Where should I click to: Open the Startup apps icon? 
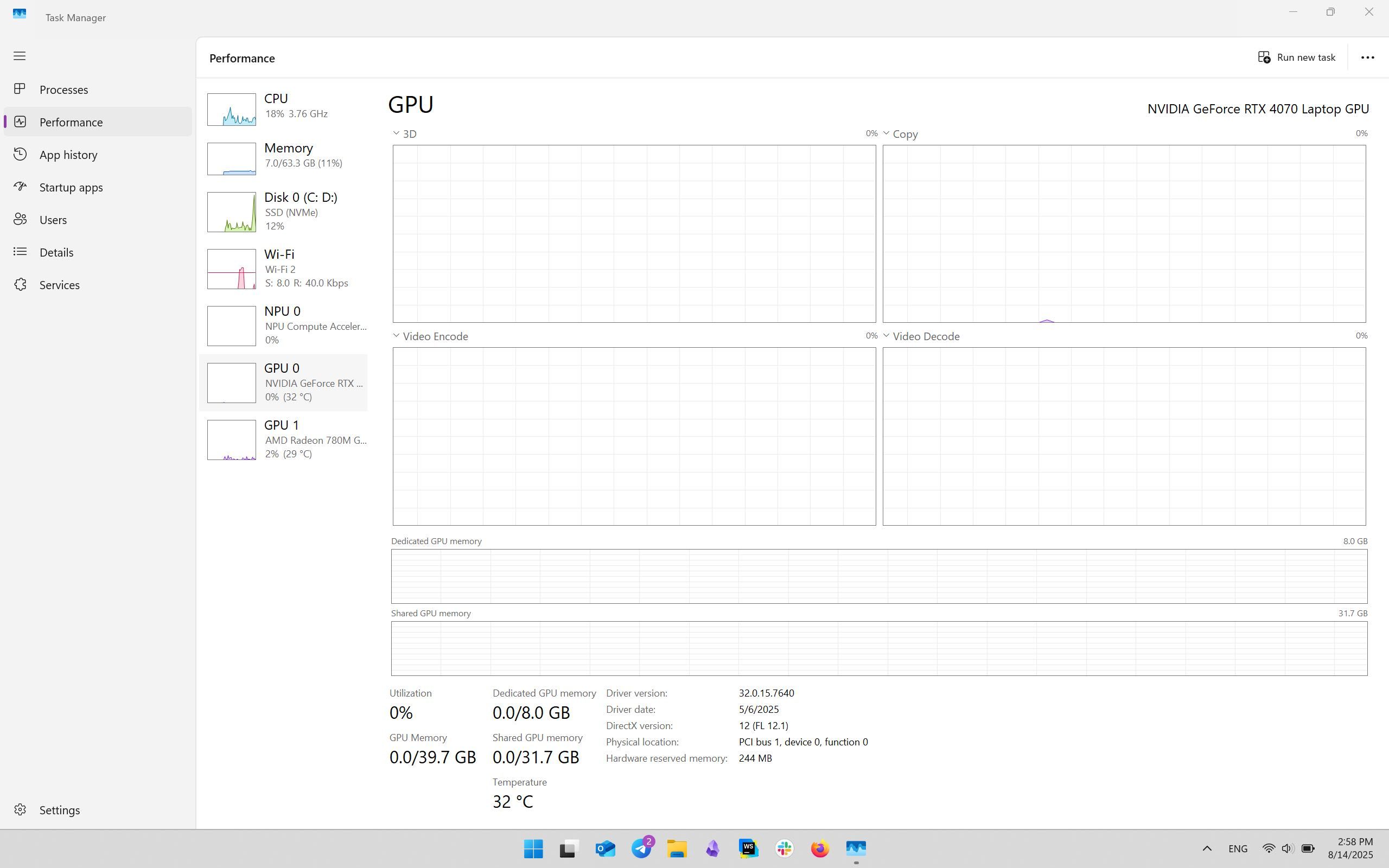click(20, 187)
